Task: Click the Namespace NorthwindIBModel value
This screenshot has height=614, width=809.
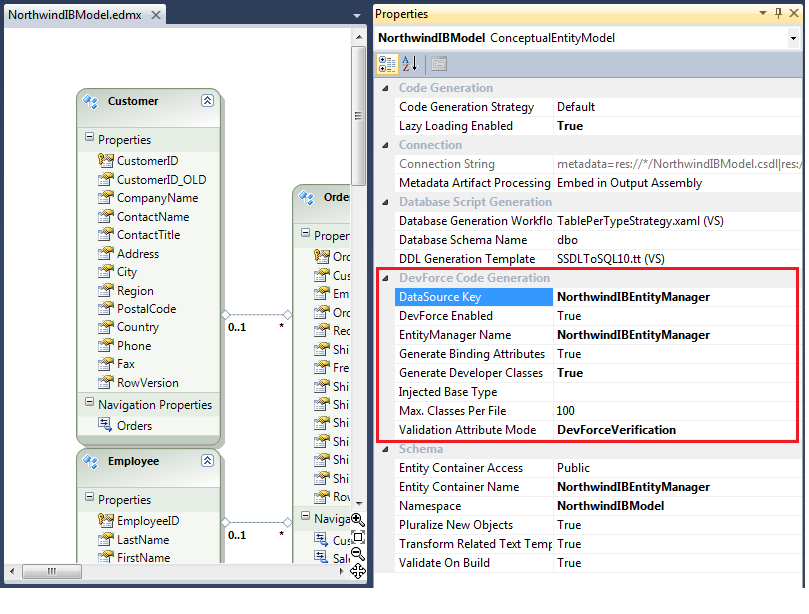Action: (610, 506)
